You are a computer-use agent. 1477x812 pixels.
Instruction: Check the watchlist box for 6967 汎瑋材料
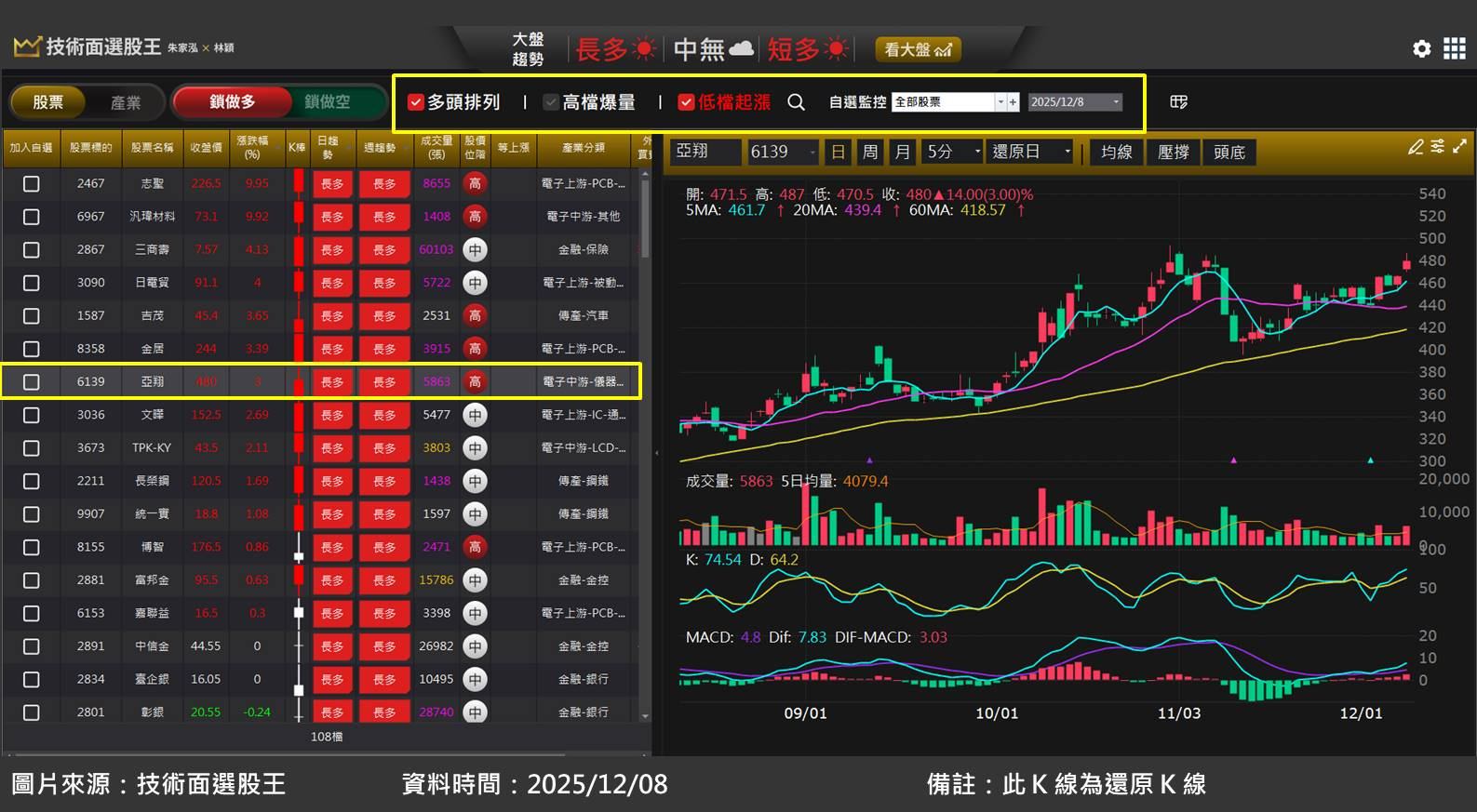tap(31, 217)
